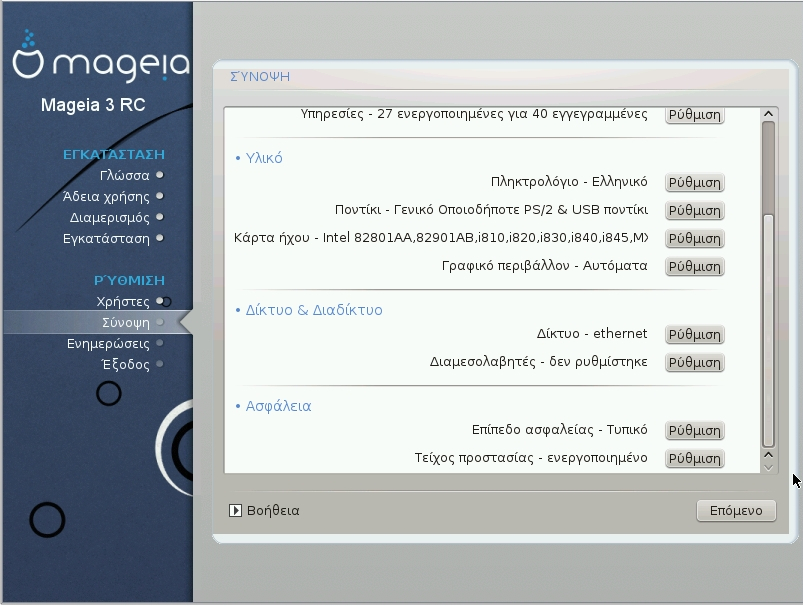
Task: Open Ρύθμιση for Διαμεσολαβητές
Action: [x=694, y=363]
